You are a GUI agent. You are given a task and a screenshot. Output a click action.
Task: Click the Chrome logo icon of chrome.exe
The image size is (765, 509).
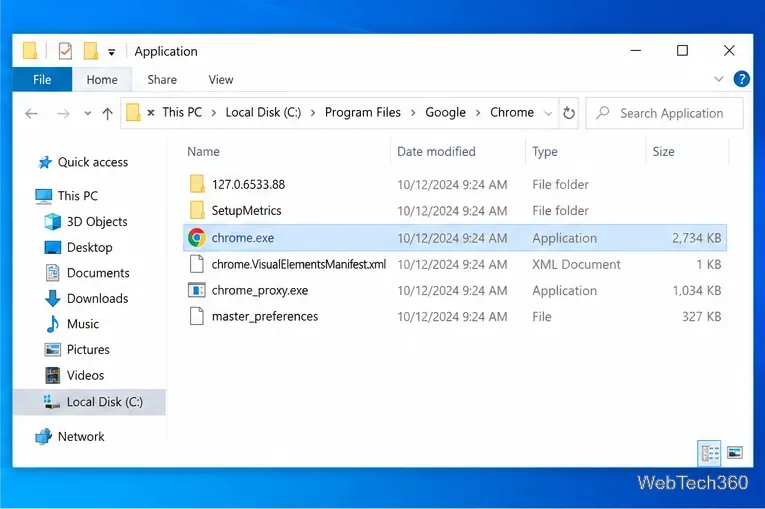point(197,238)
